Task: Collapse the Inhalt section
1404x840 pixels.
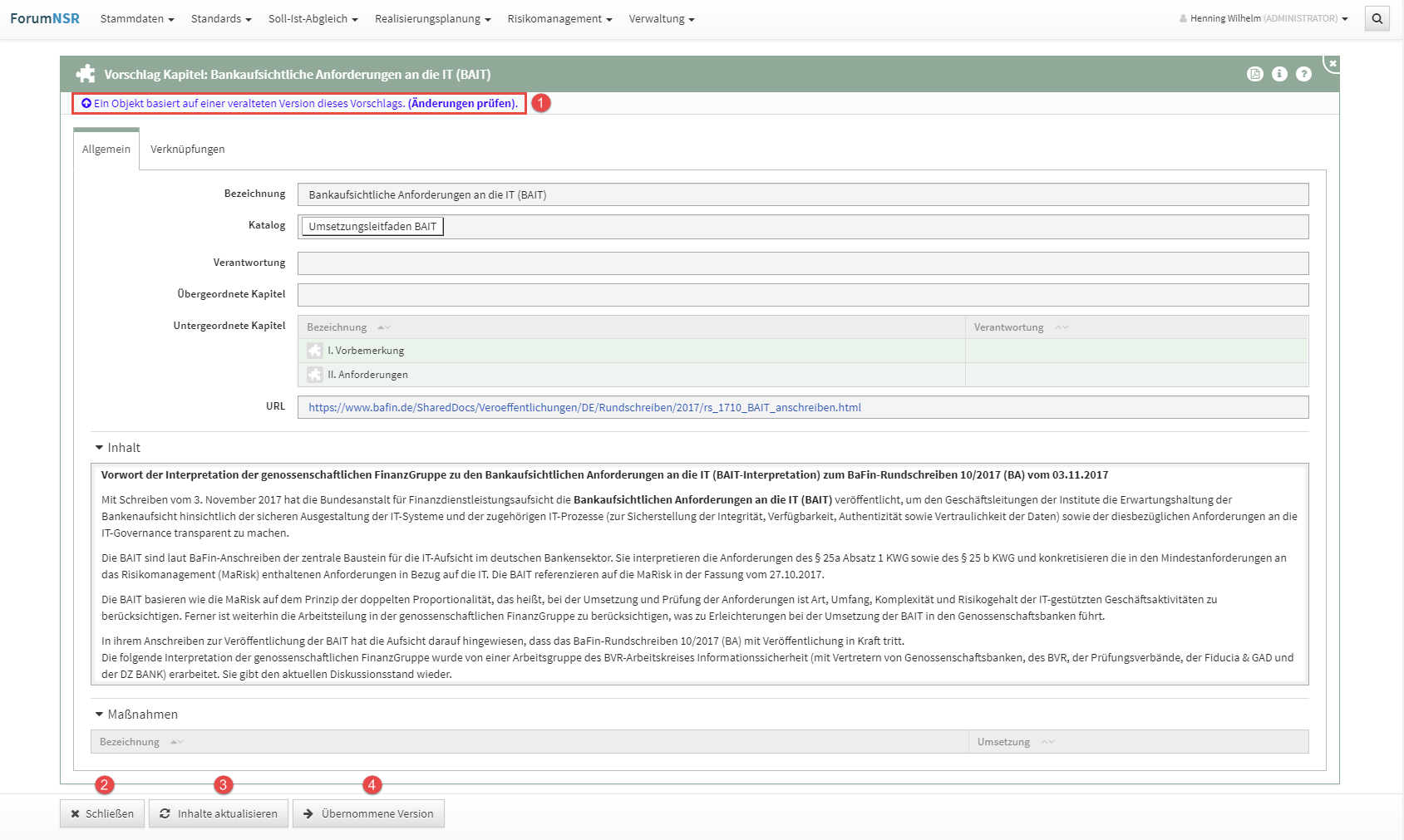Action: pos(100,448)
